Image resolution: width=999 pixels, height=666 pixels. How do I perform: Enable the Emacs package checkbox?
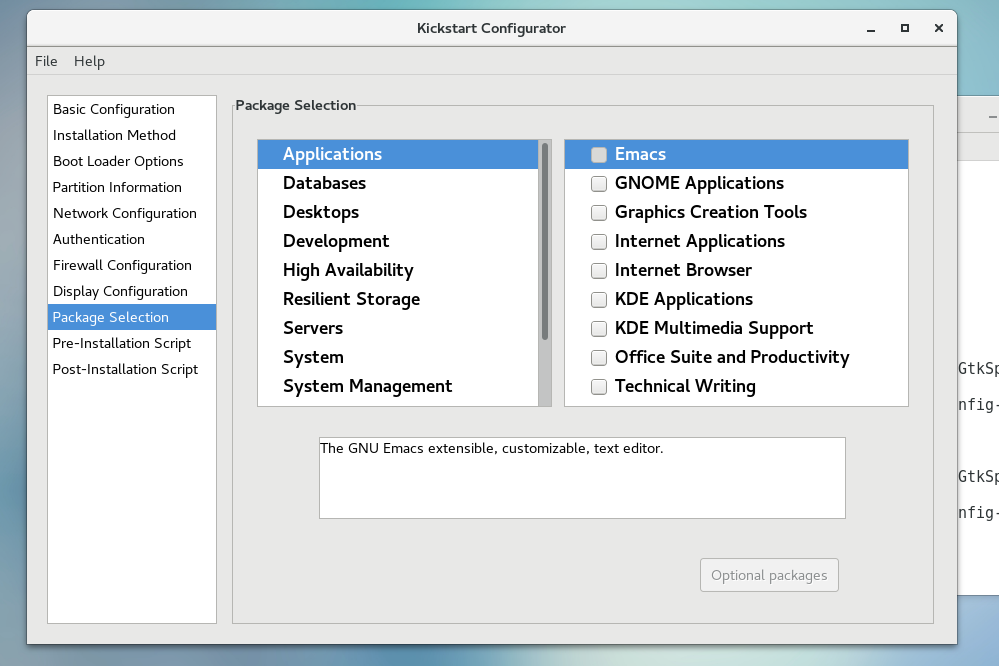coord(599,155)
